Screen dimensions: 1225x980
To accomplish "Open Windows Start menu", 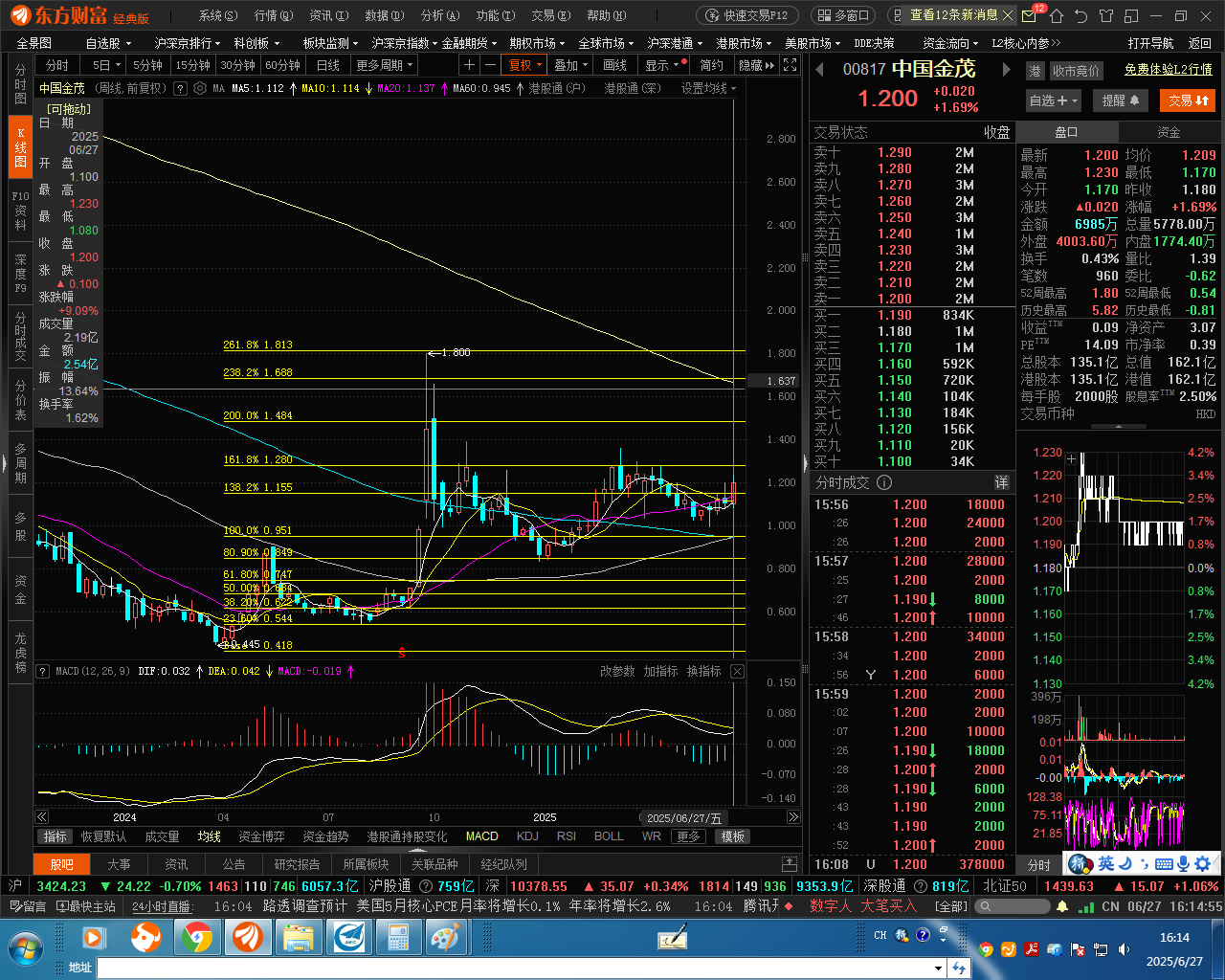I will coord(27,948).
